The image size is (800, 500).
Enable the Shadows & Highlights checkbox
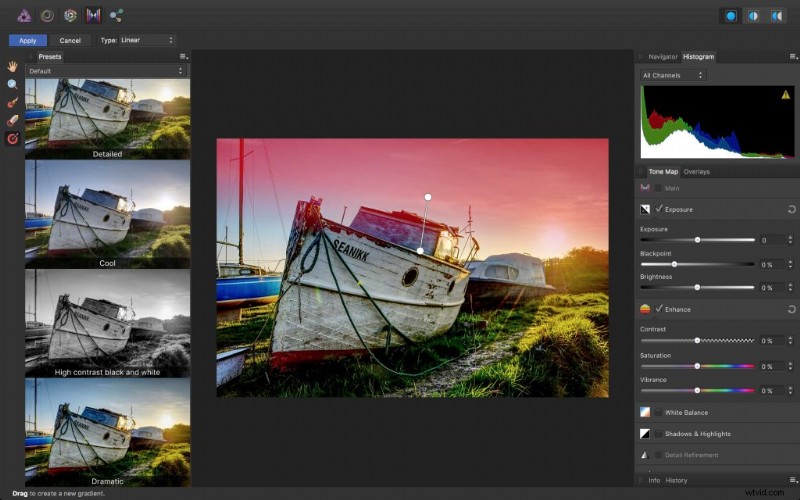658,434
